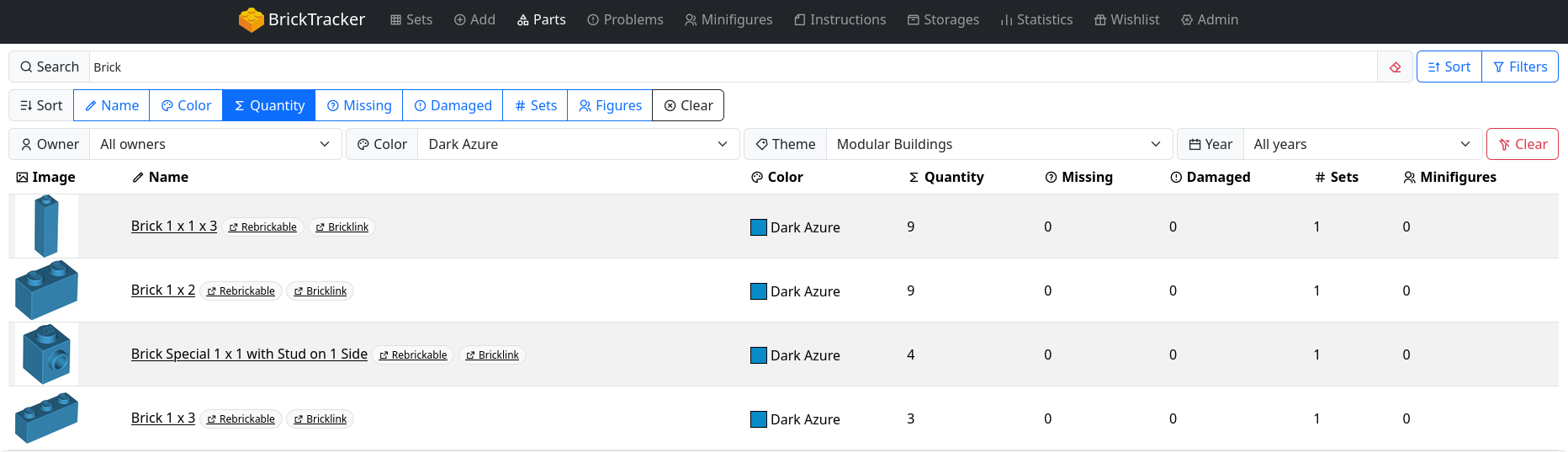Open the Instructions page
The image size is (1568, 453).
click(840, 19)
